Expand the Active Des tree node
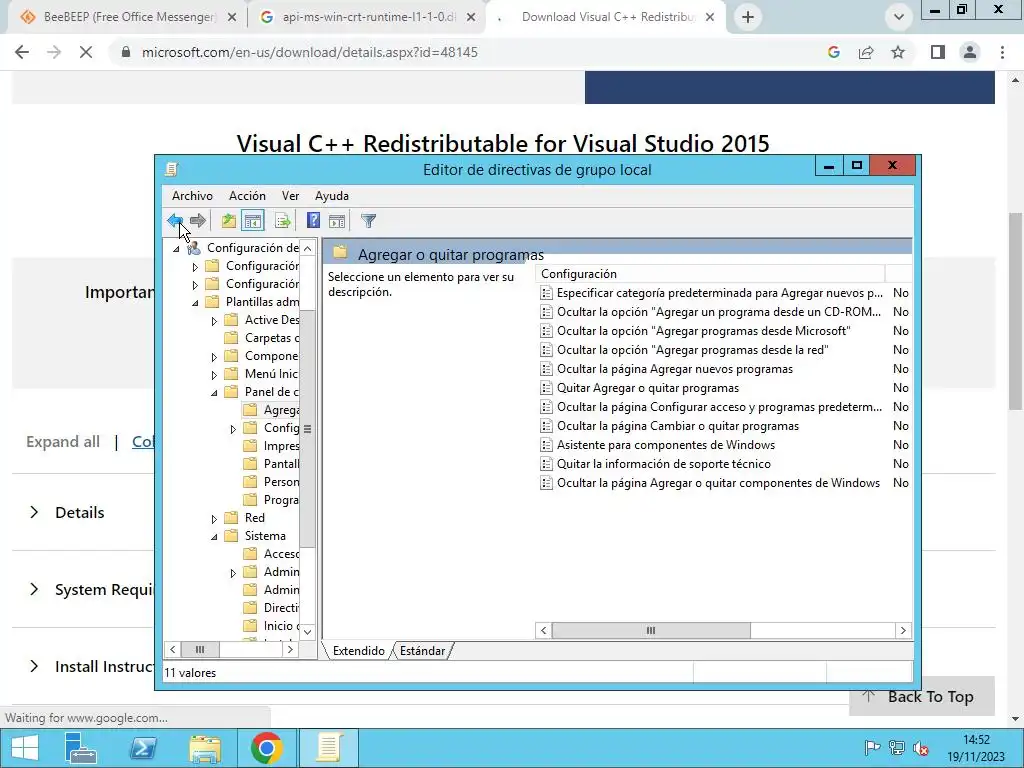Image resolution: width=1024 pixels, height=768 pixels. 214,321
